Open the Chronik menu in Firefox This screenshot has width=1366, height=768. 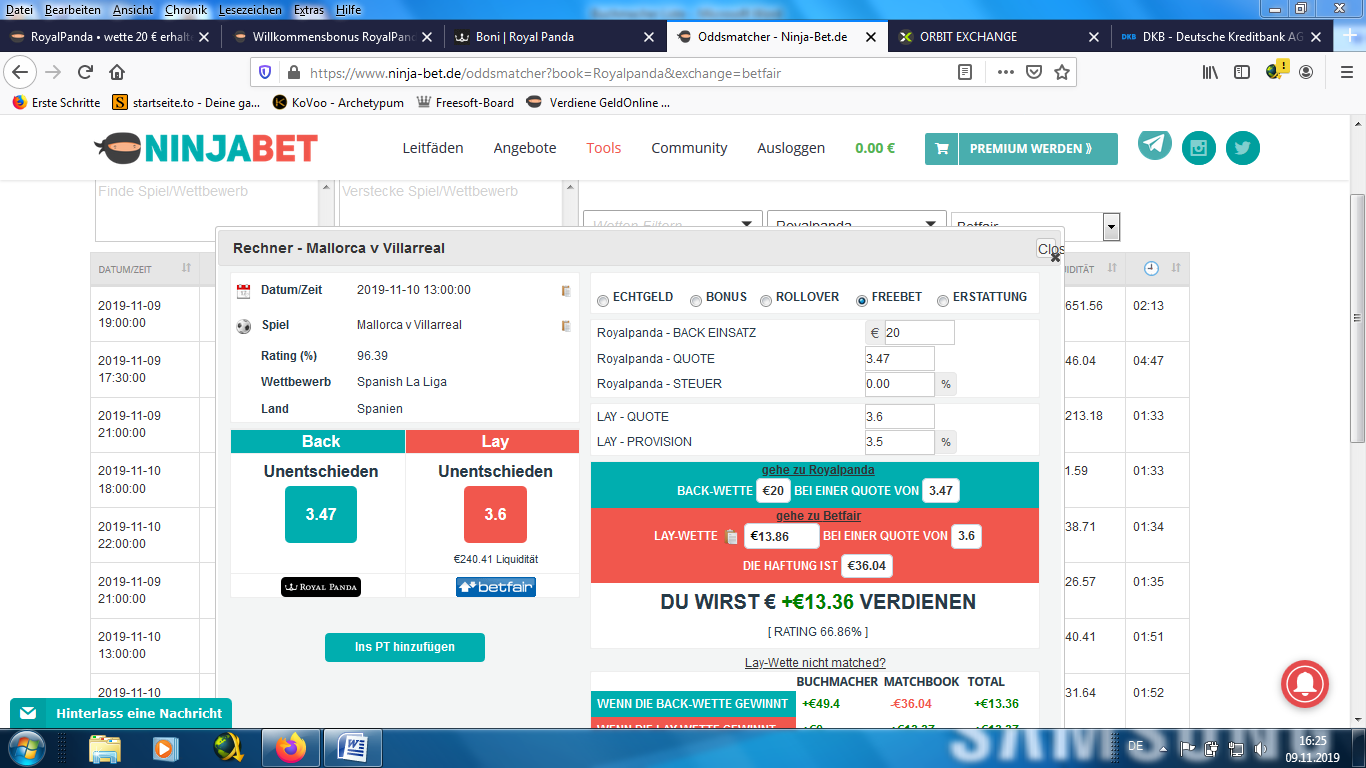point(186,9)
